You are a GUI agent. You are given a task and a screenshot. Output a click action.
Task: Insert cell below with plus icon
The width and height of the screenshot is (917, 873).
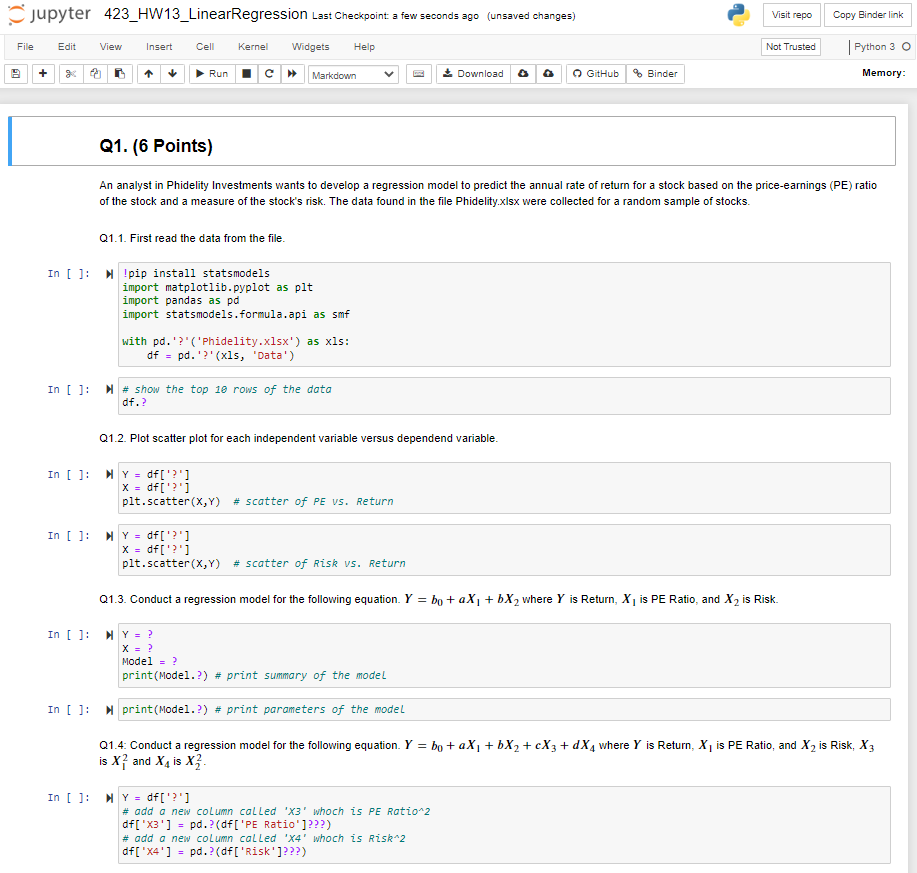coord(43,74)
